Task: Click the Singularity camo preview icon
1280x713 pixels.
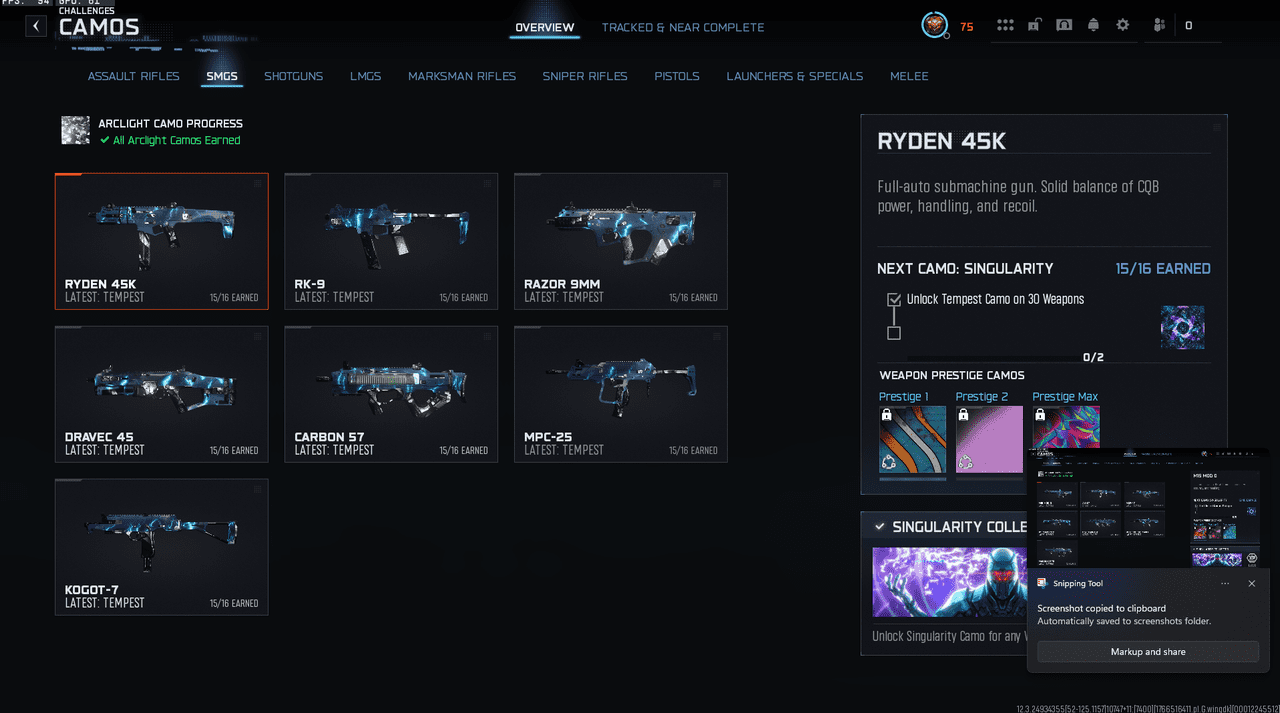Action: pyautogui.click(x=1182, y=327)
